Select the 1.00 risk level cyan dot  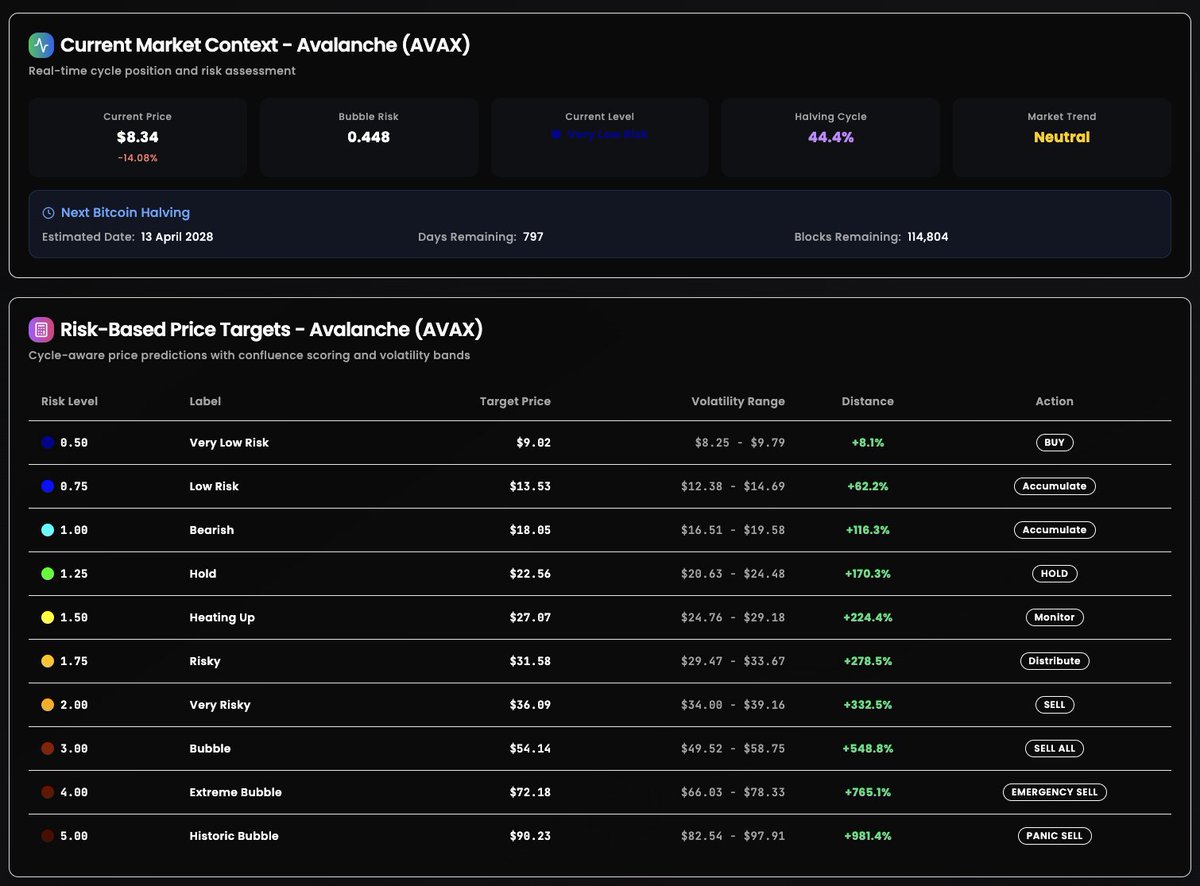pyautogui.click(x=48, y=530)
